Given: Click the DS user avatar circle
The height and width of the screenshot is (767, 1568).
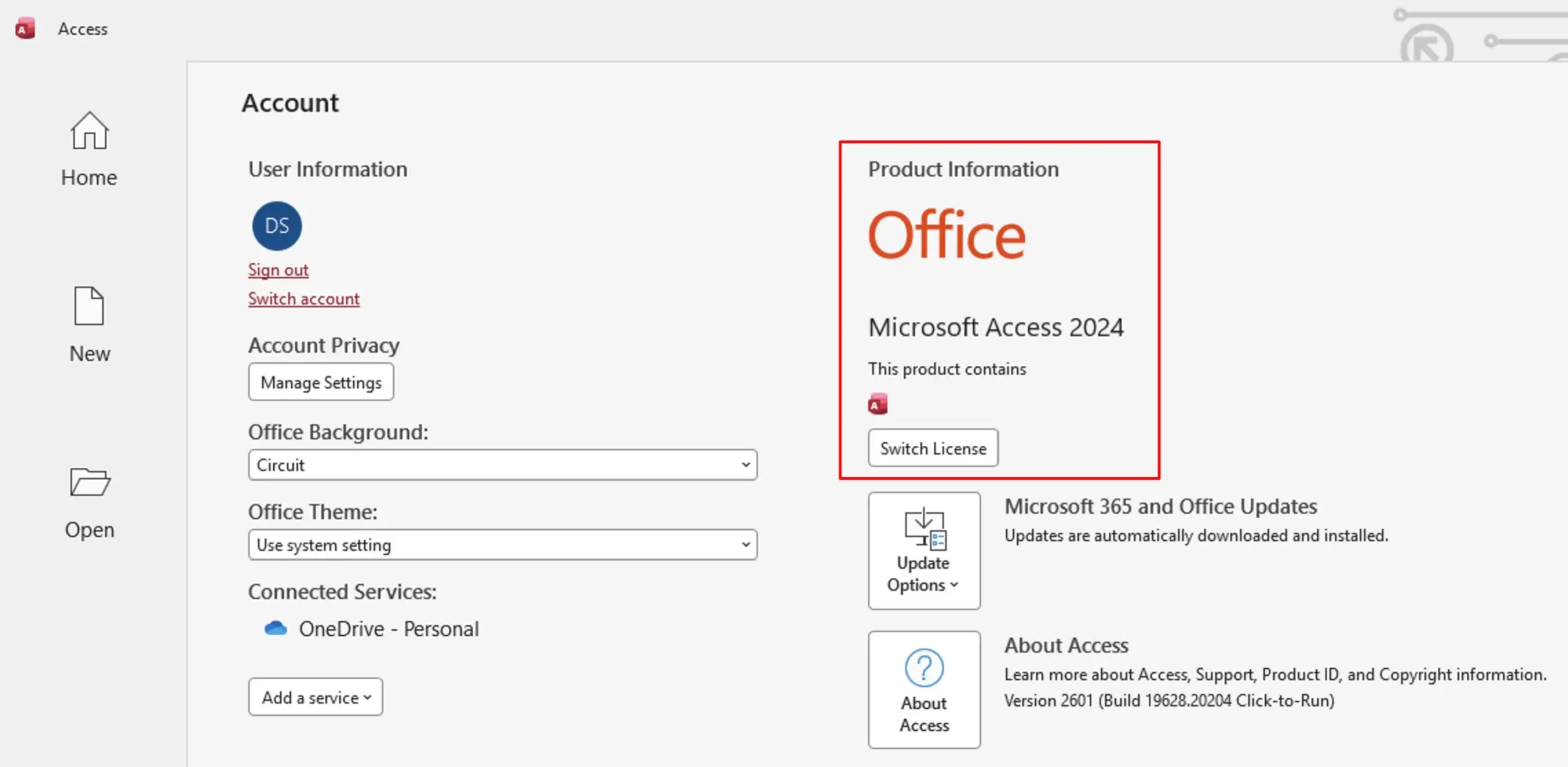Looking at the screenshot, I should (x=277, y=226).
